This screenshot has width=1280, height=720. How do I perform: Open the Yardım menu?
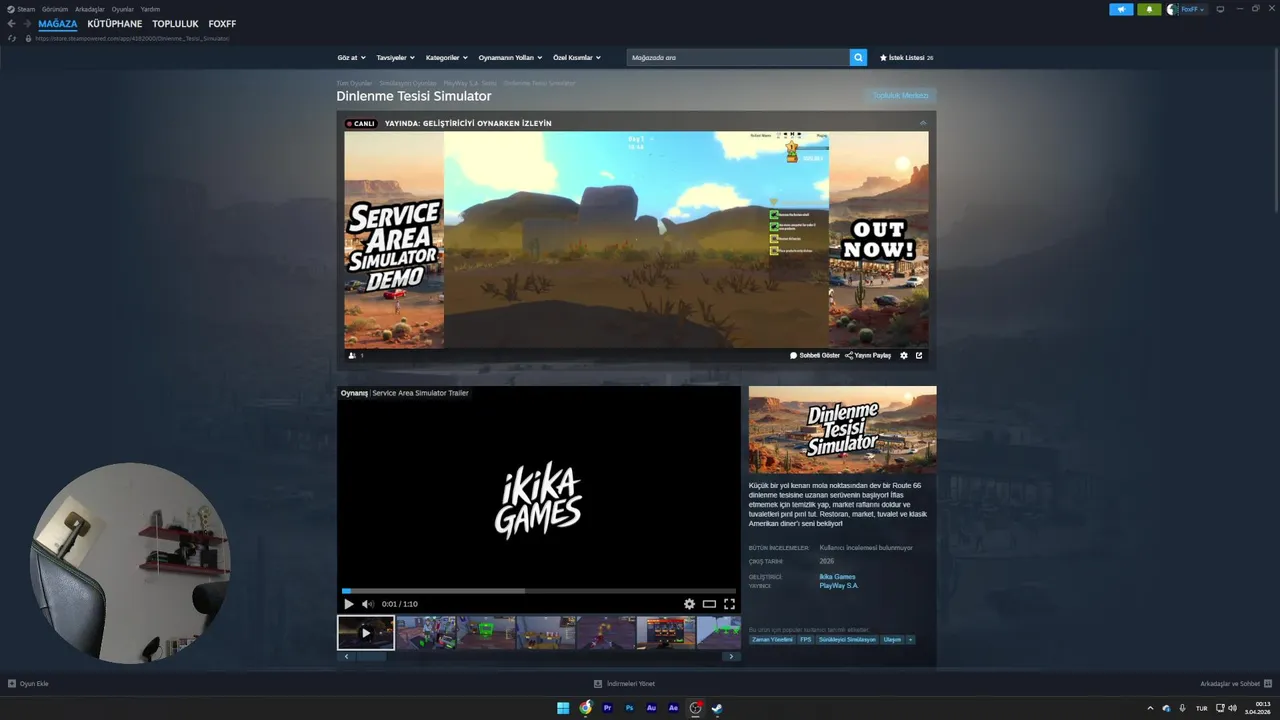click(x=150, y=9)
